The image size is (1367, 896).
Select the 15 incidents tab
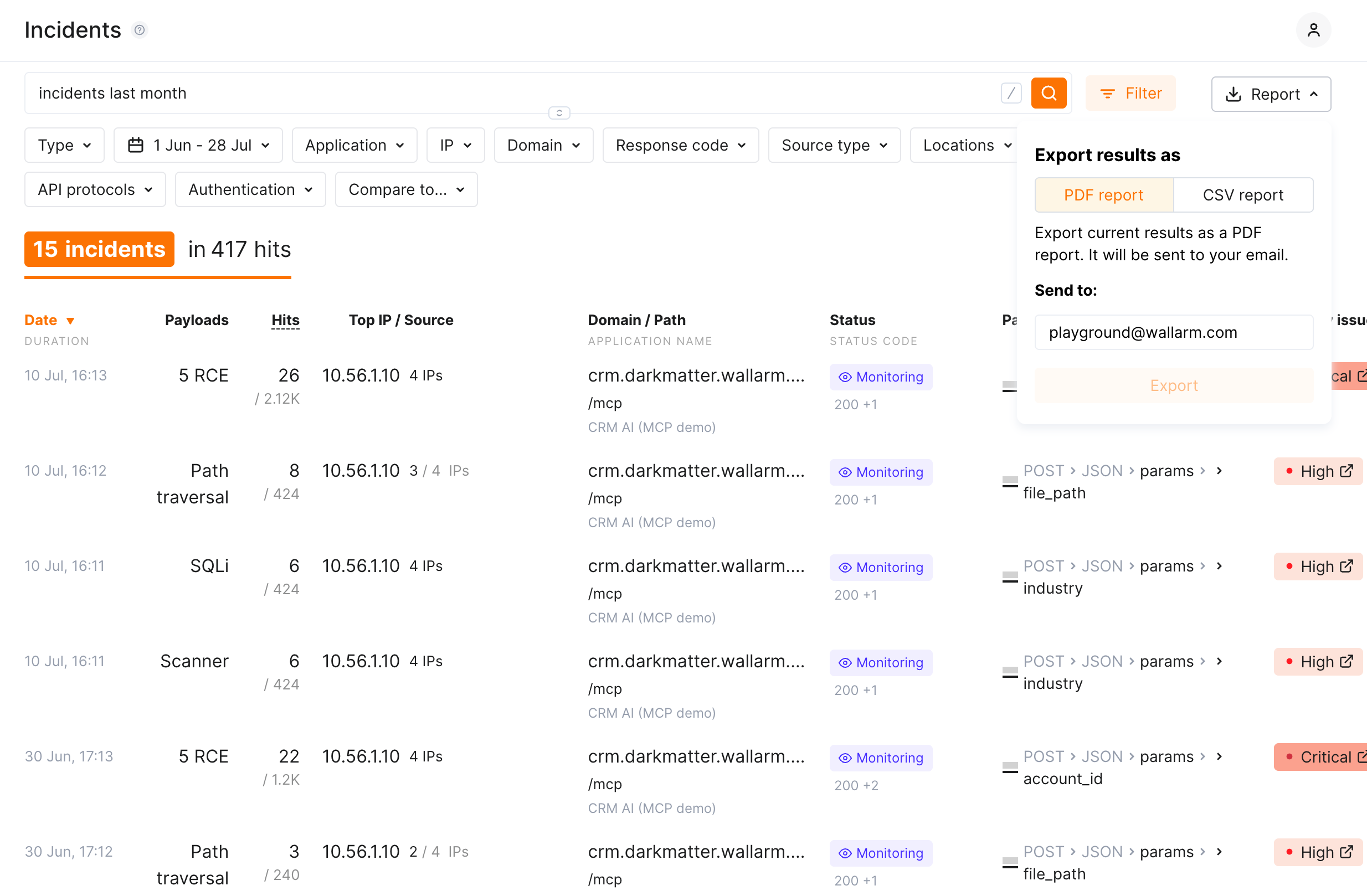(99, 249)
